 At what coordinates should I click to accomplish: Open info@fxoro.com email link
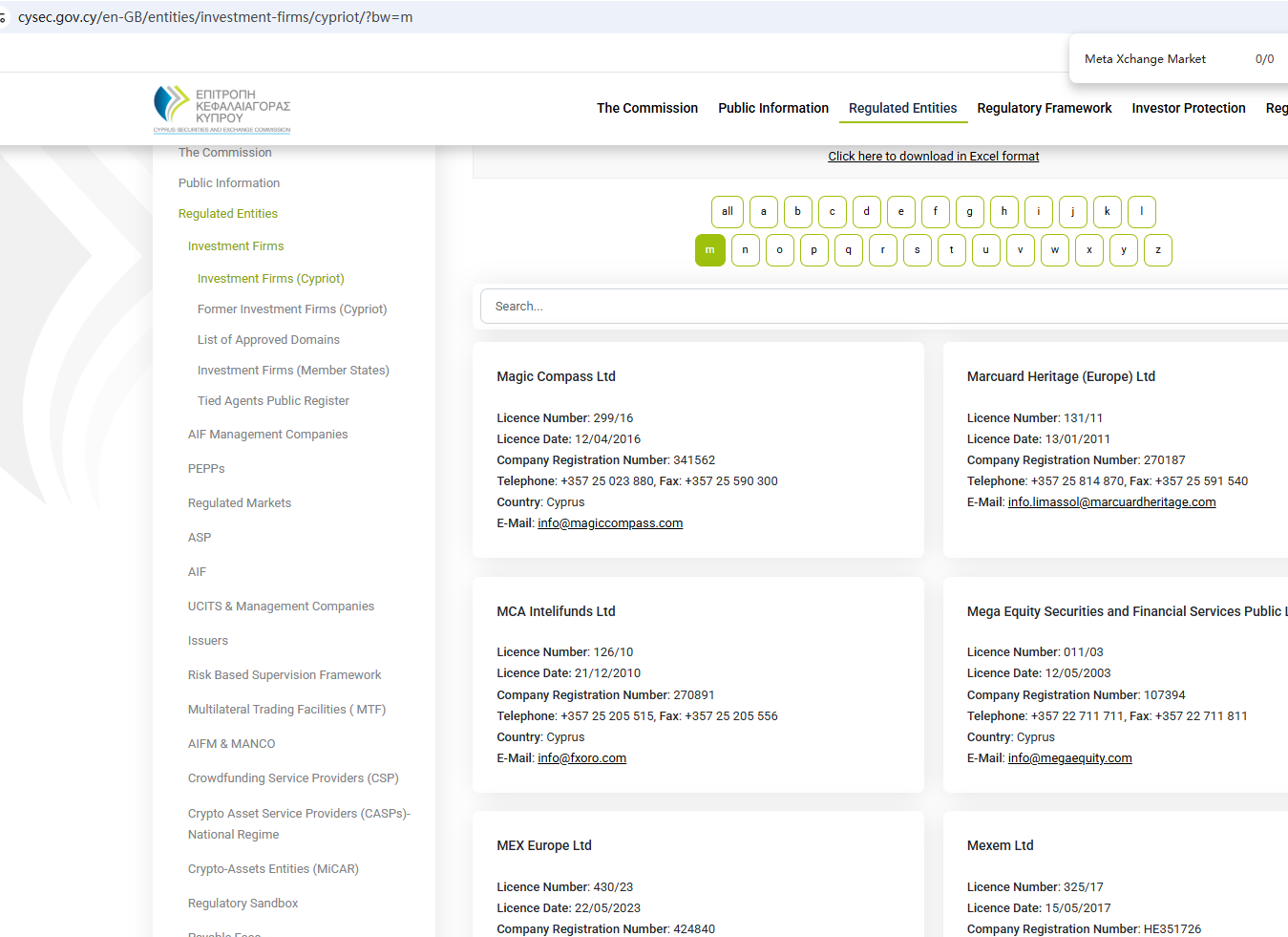(x=581, y=758)
